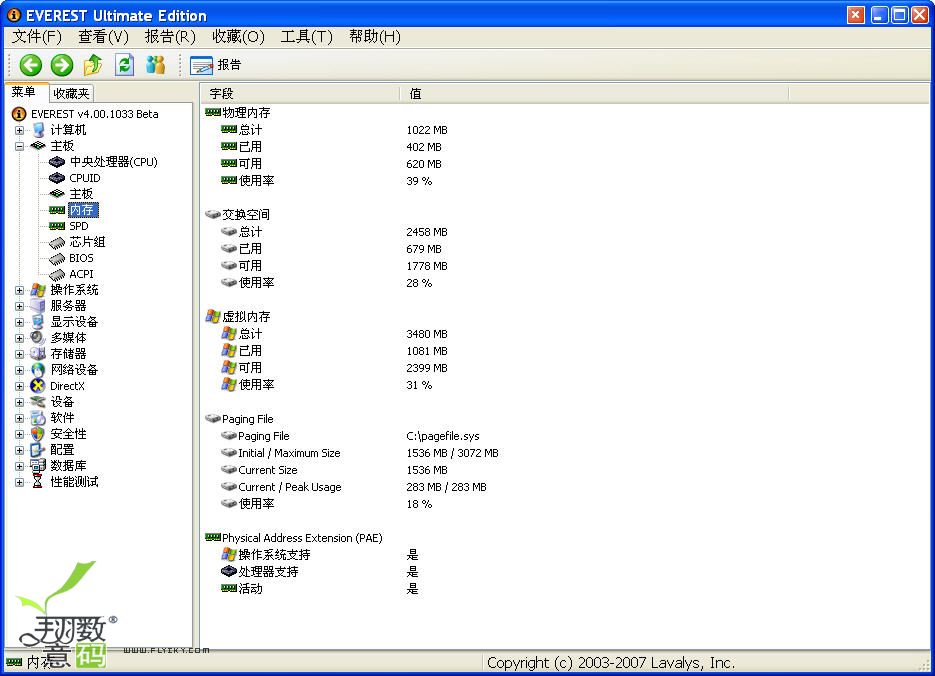Click the copyright Lavalys status bar text
This screenshot has width=935, height=676.
(x=611, y=663)
